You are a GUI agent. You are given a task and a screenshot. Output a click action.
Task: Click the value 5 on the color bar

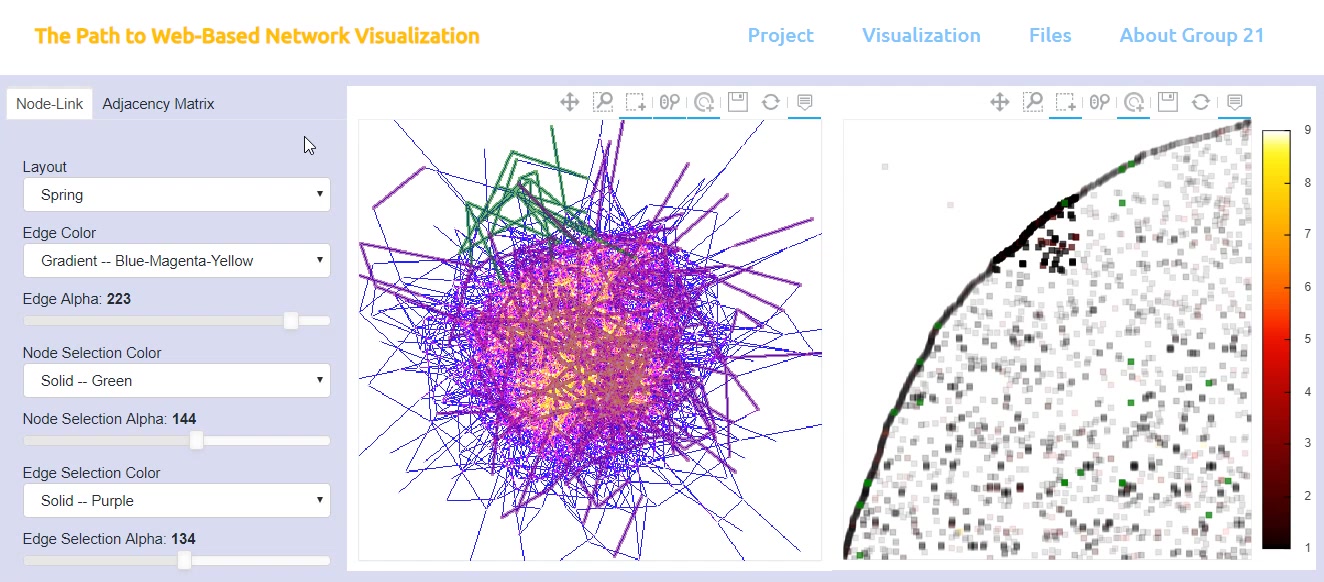click(x=1307, y=339)
